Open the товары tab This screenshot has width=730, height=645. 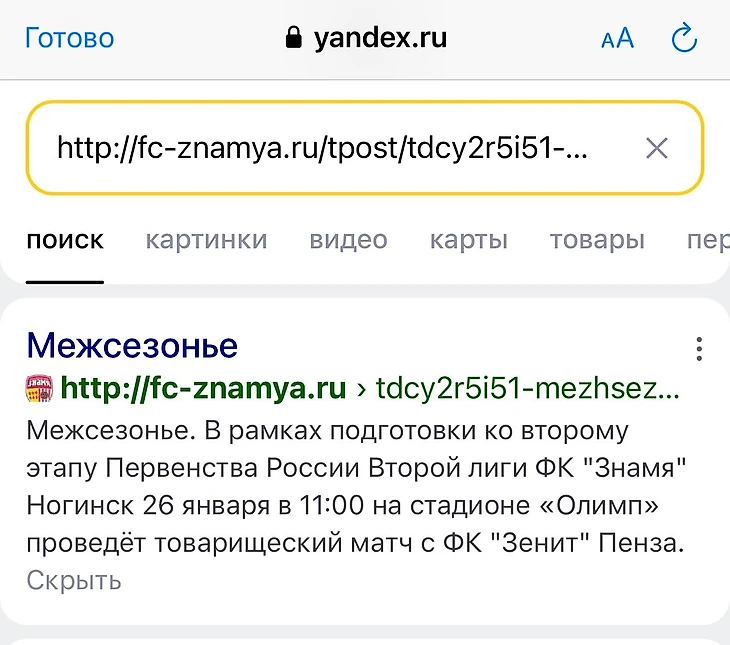click(597, 240)
